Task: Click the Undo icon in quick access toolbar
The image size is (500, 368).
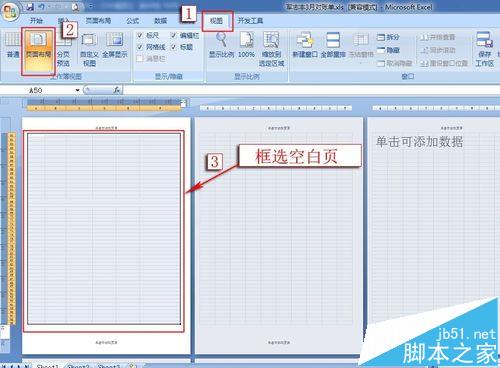Action: tap(42, 7)
